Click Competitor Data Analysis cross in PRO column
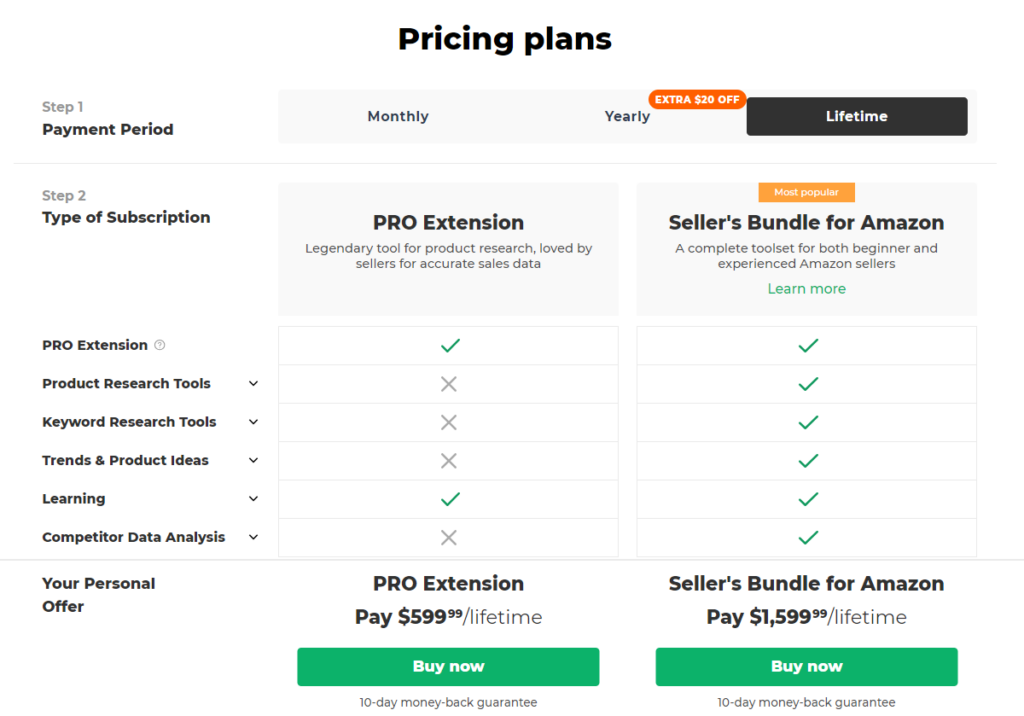1024x716 pixels. (x=449, y=538)
